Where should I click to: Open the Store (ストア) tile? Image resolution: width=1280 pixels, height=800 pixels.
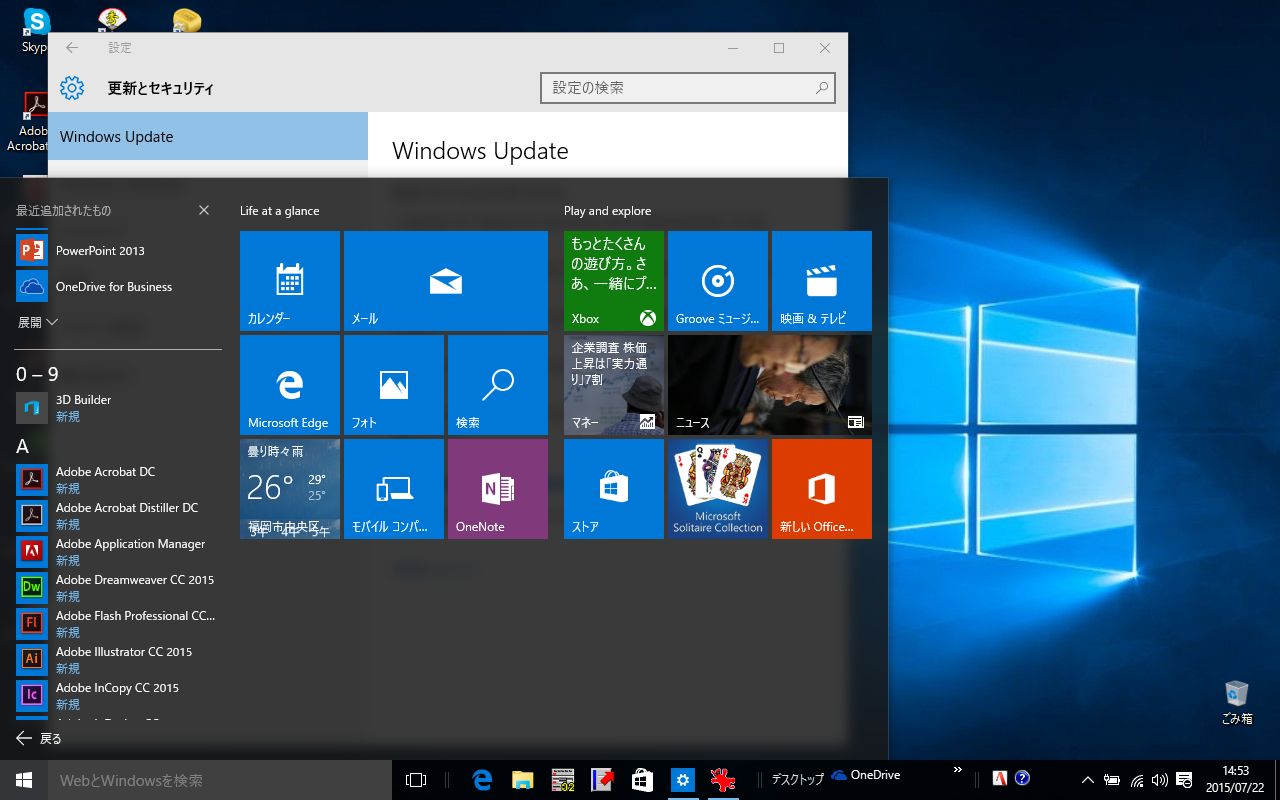coord(614,489)
